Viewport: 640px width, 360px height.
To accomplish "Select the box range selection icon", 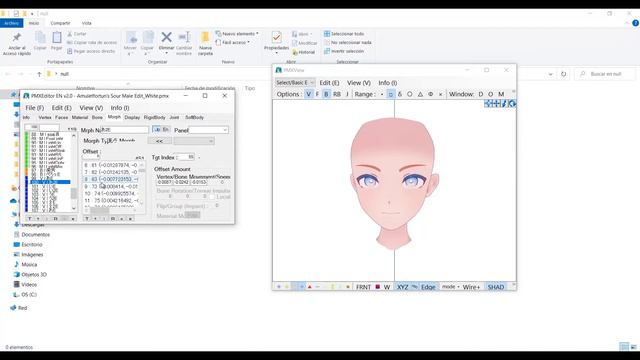I will [x=391, y=94].
